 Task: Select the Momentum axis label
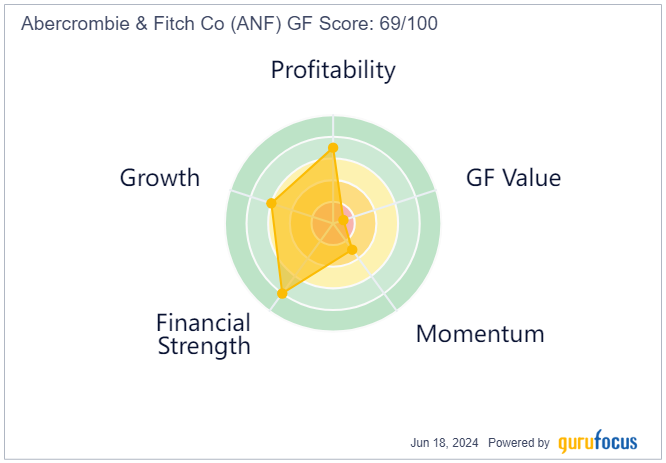pyautogui.click(x=480, y=334)
